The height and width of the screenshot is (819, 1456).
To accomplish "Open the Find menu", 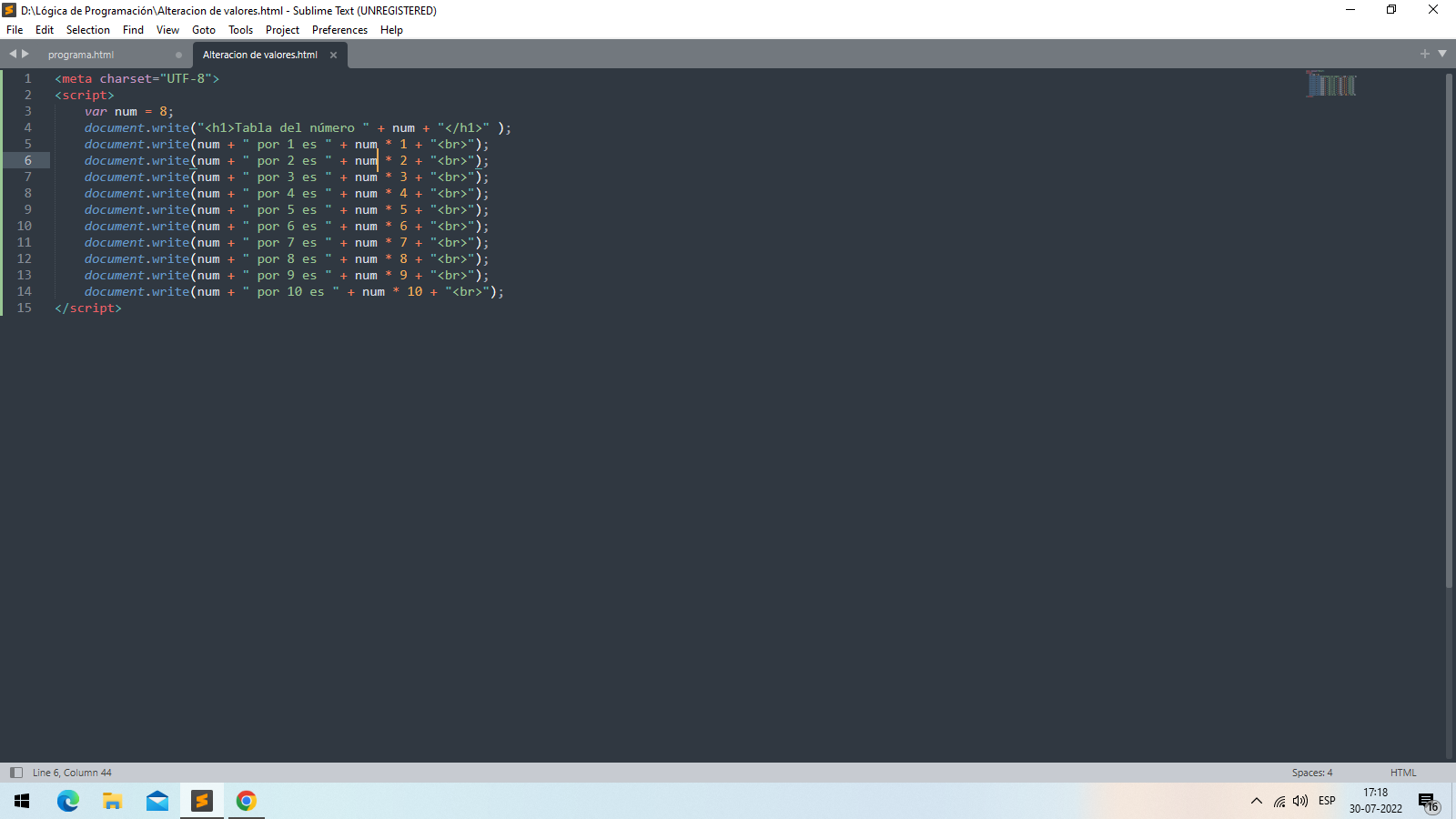I will click(x=133, y=30).
